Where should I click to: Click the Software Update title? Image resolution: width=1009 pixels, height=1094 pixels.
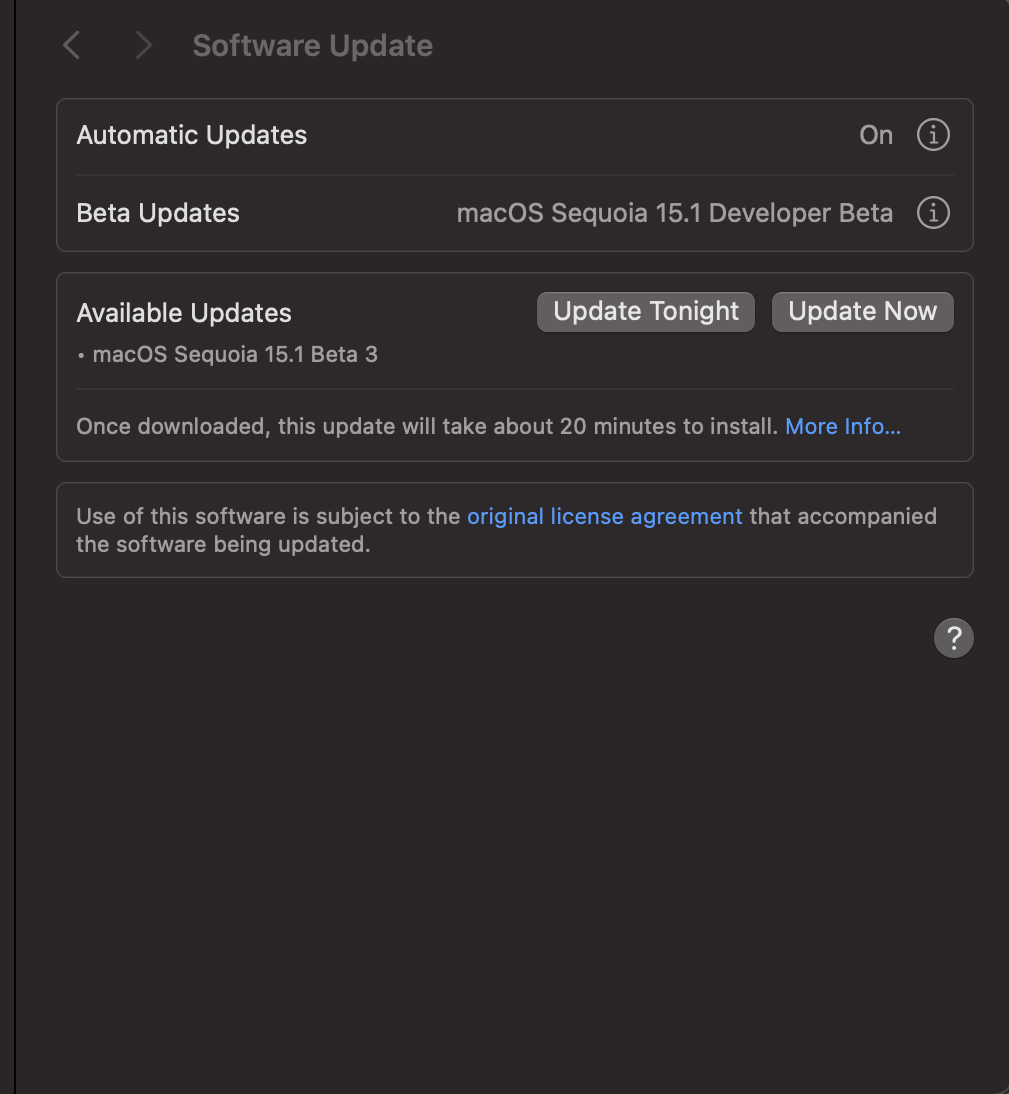pyautogui.click(x=313, y=46)
